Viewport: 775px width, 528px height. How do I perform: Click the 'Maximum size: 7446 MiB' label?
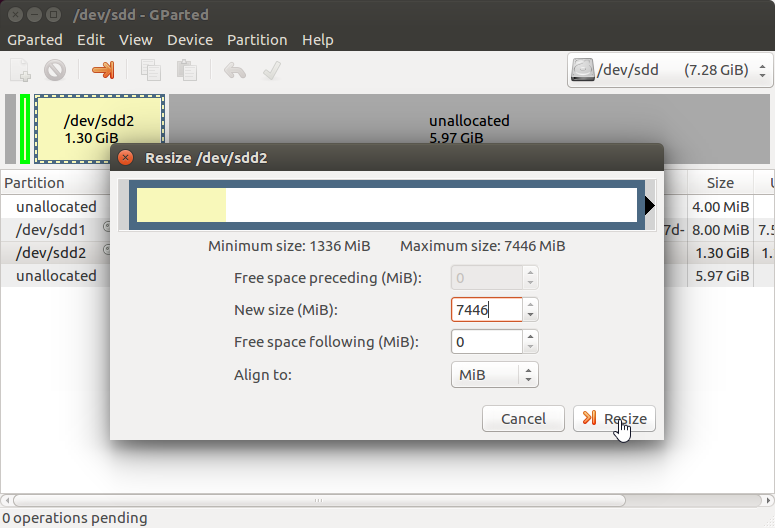pyautogui.click(x=482, y=246)
